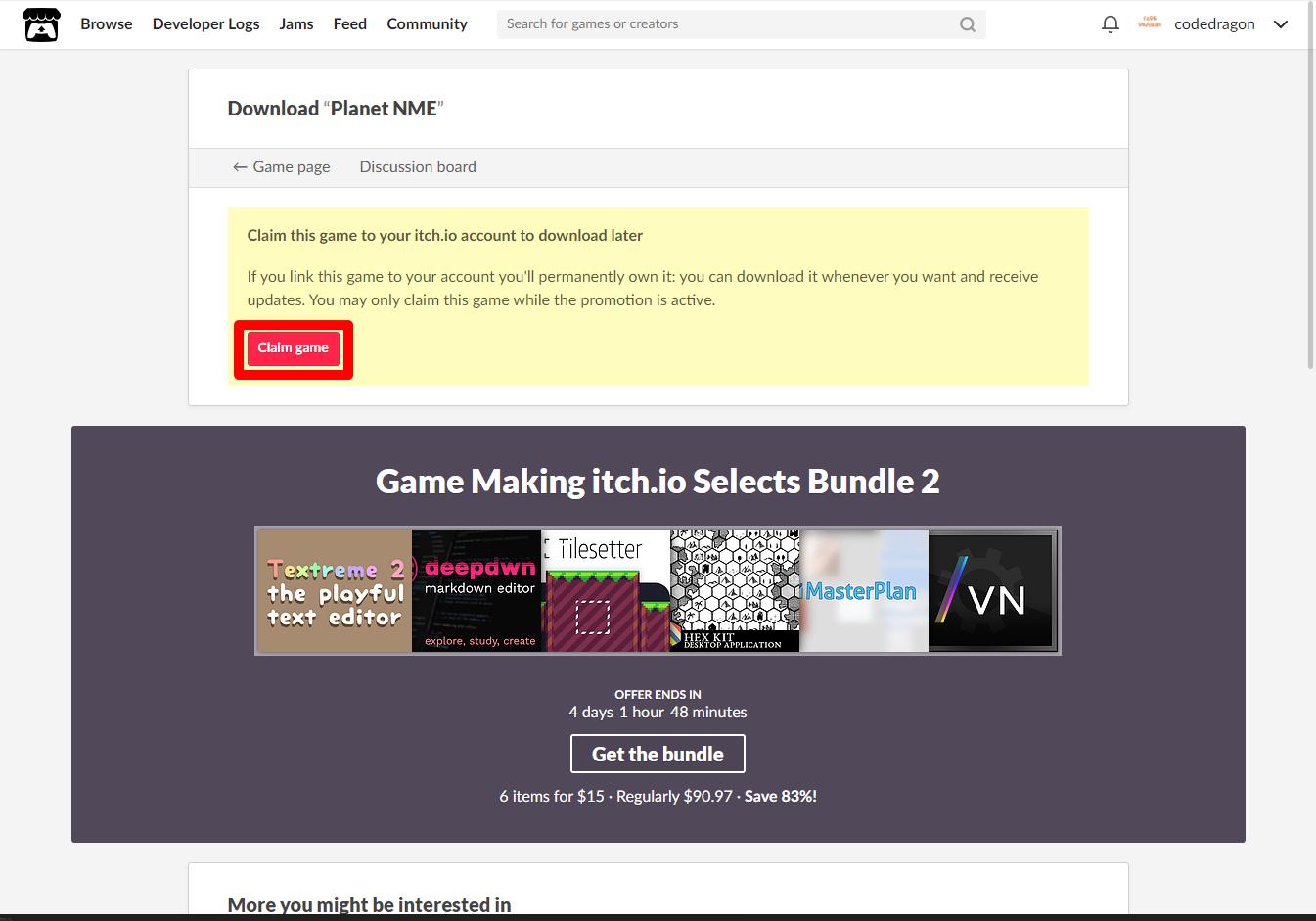Click "More you might be interested in" heading
Screen dimensions: 1316x921
tap(369, 905)
